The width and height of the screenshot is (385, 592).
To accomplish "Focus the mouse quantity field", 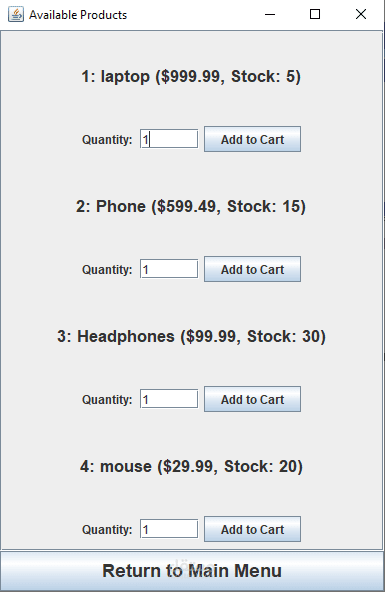I will coord(169,529).
